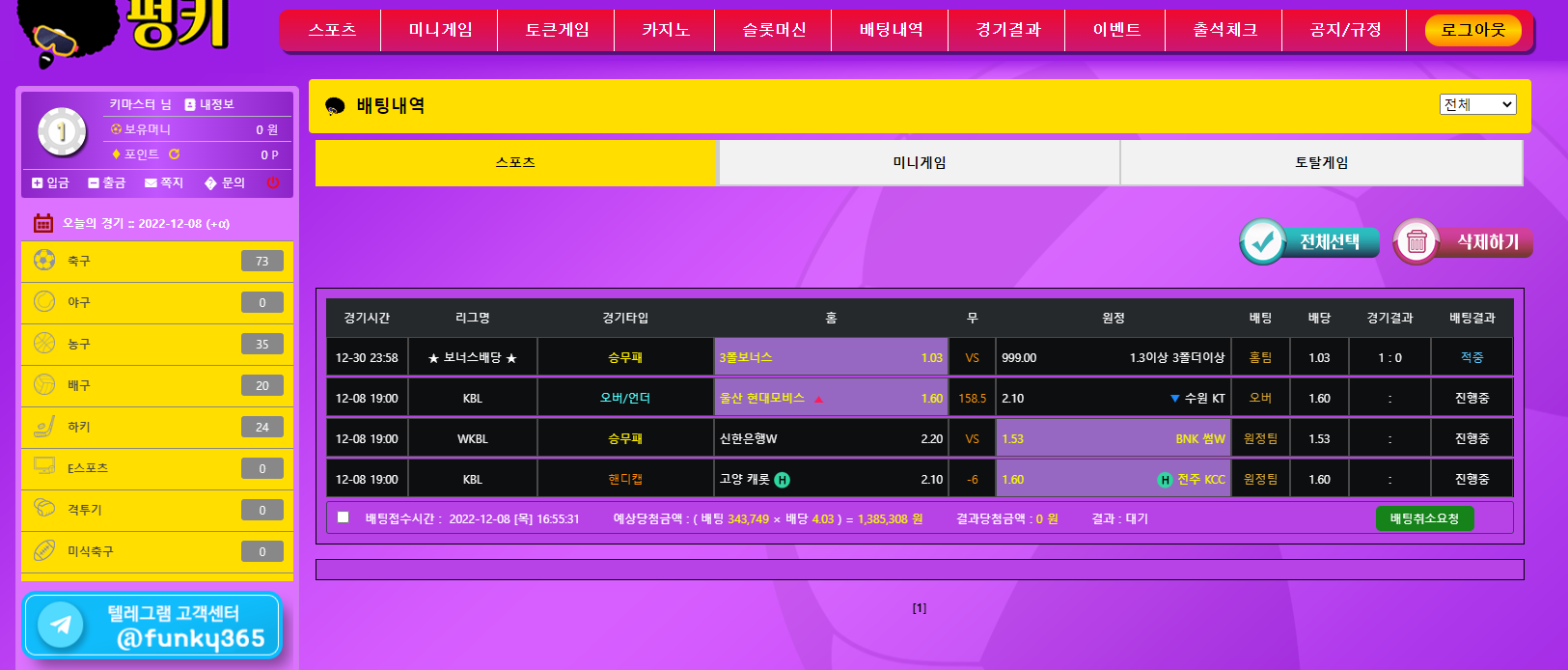The height and width of the screenshot is (670, 1568).
Task: Open the 카지노 menu item
Action: click(x=666, y=30)
